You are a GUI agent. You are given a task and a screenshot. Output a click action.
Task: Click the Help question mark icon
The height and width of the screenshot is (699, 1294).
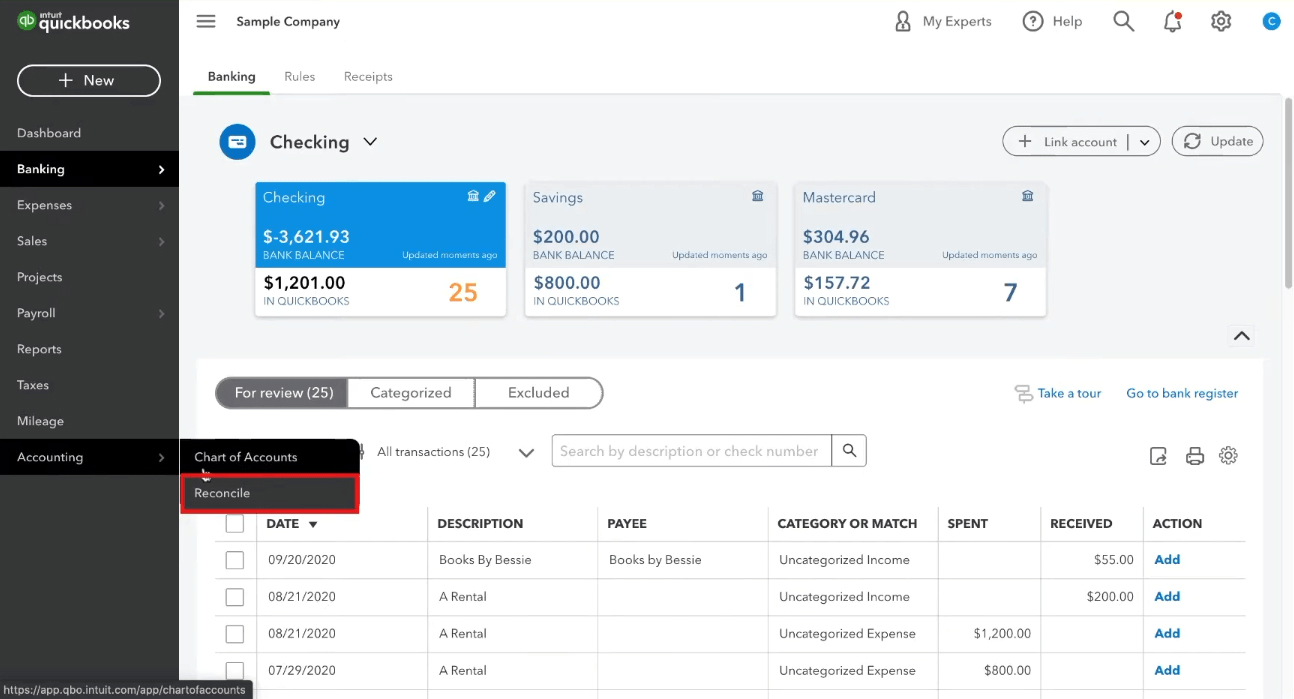point(1033,21)
